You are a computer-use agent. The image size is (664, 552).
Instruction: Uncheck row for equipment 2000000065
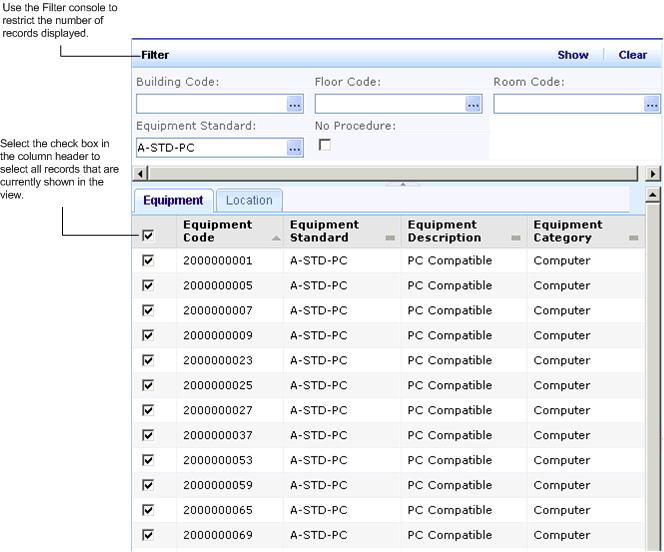click(148, 511)
